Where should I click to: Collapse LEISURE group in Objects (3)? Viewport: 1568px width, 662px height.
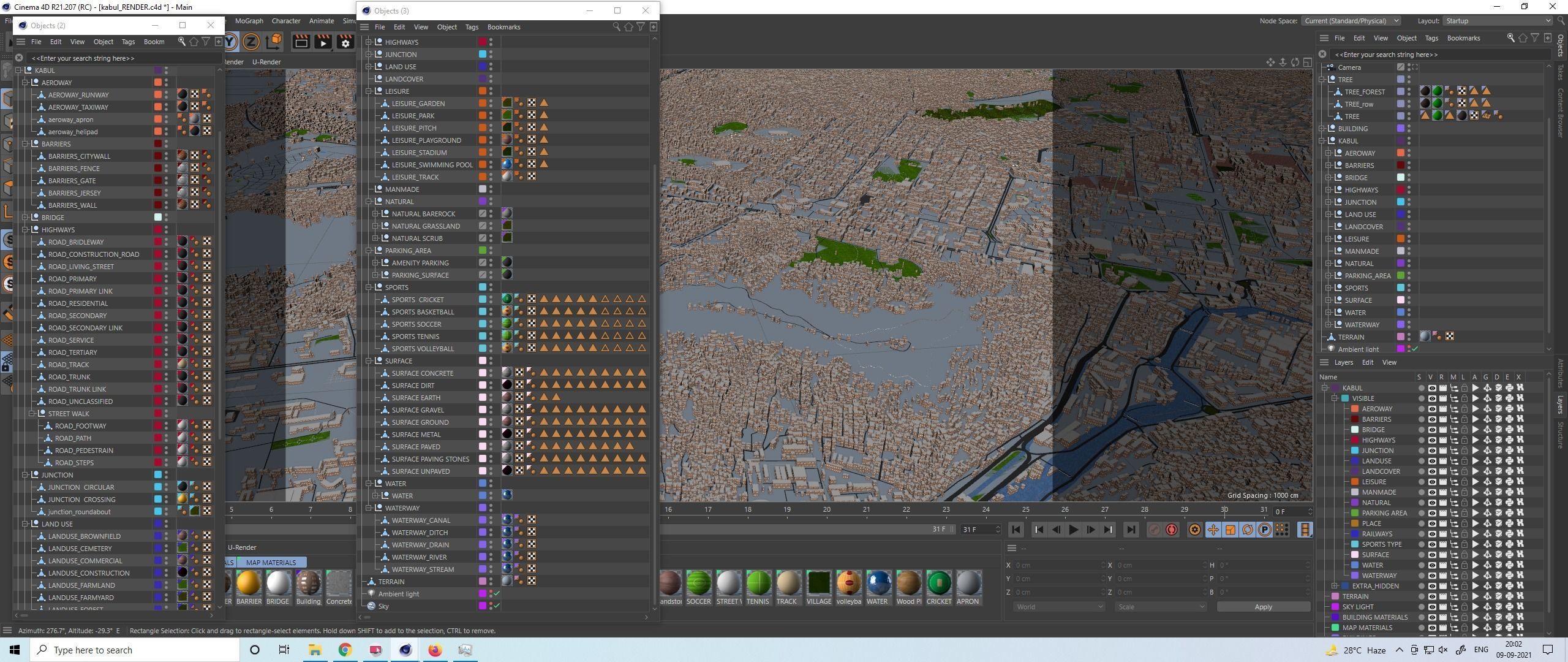click(369, 91)
